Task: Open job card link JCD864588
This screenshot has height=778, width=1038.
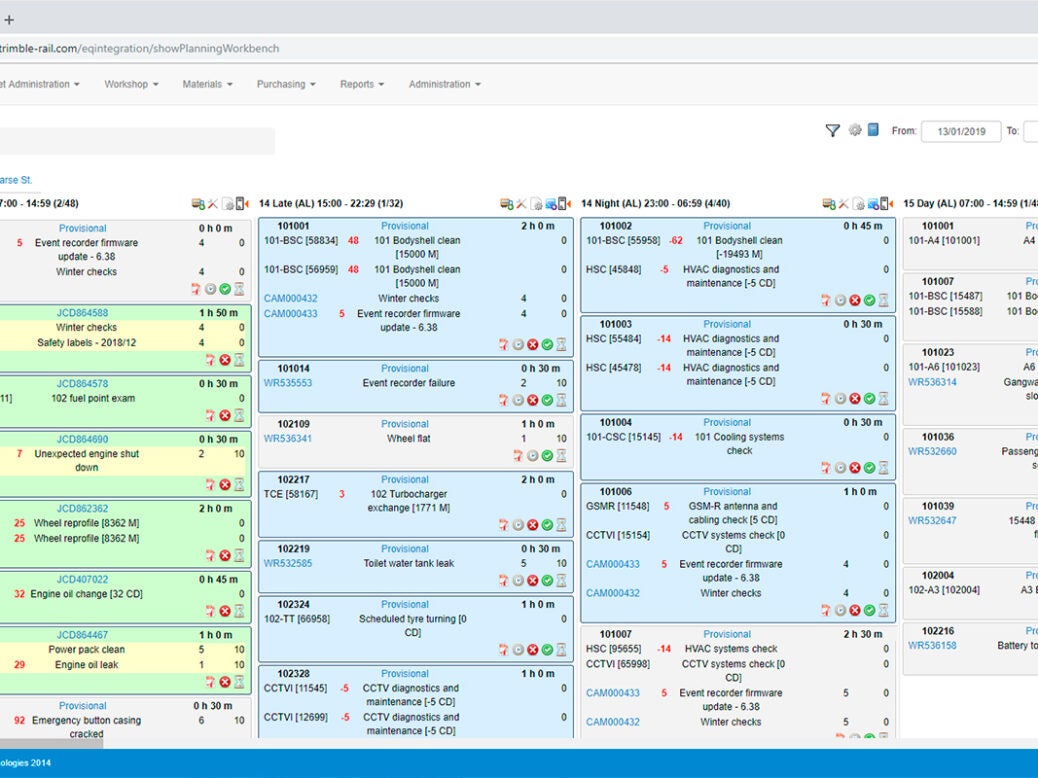Action: click(82, 313)
